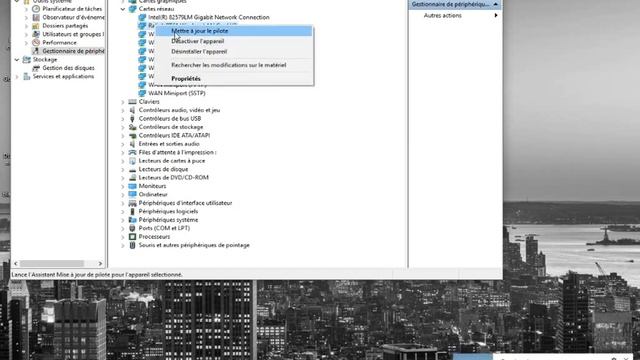The height and width of the screenshot is (360, 640).
Task: Click the Contrôleurs audio, vidéo et jeu icon
Action: [x=132, y=110]
